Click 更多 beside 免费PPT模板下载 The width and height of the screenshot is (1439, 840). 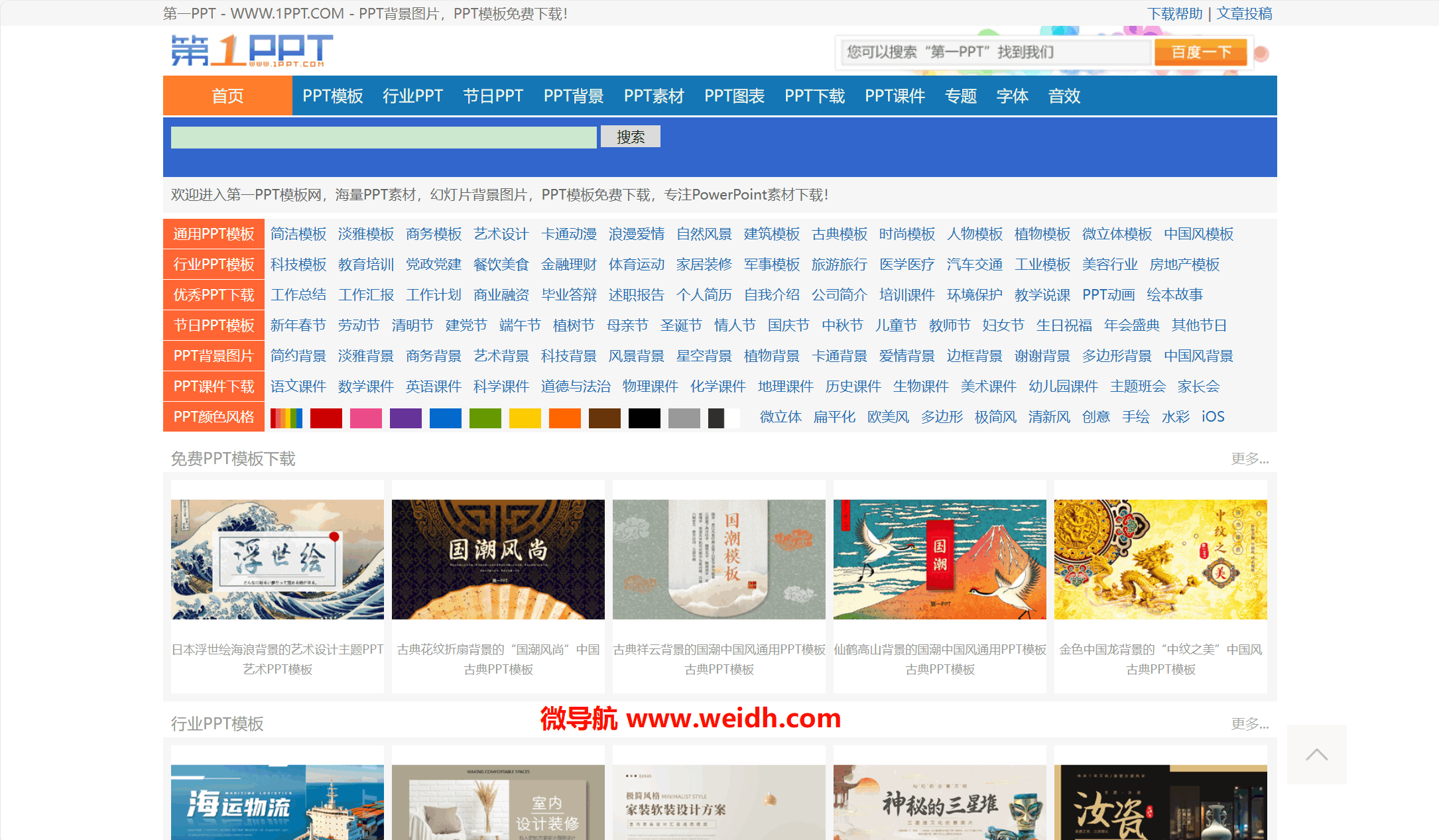(x=1250, y=459)
